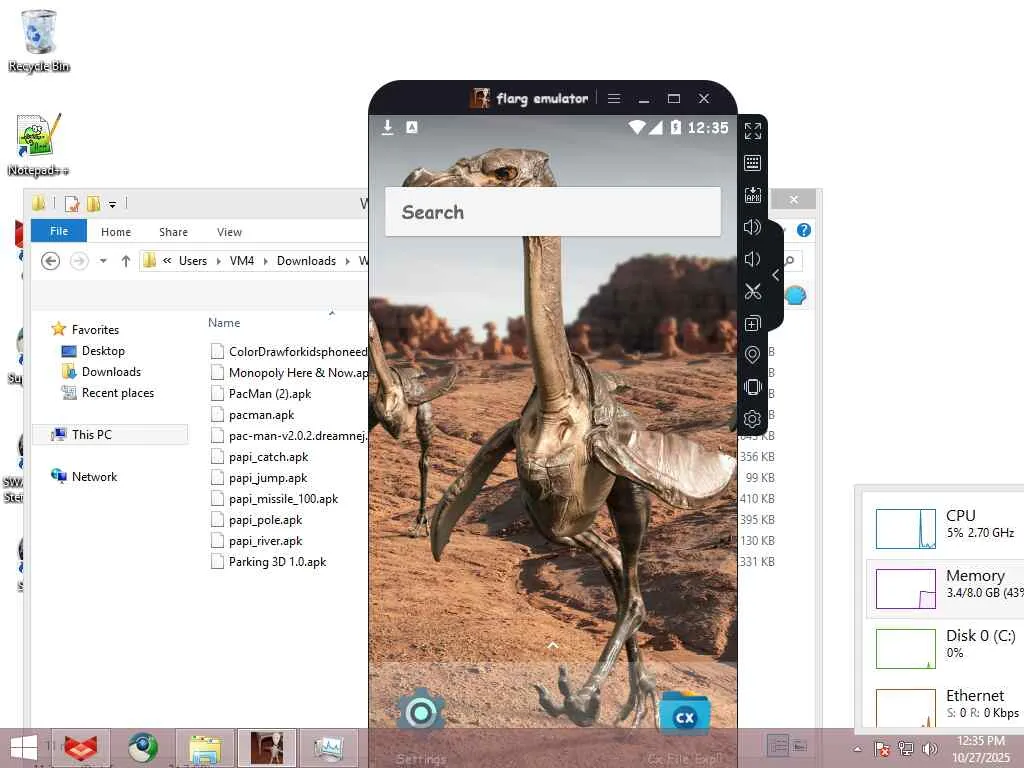
Task: Tap the keyboard notification A icon
Action: point(411,127)
